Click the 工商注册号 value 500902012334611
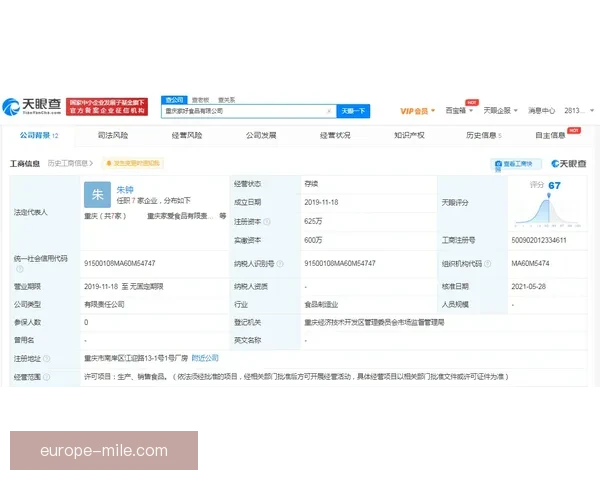The height and width of the screenshot is (480, 600). [539, 240]
